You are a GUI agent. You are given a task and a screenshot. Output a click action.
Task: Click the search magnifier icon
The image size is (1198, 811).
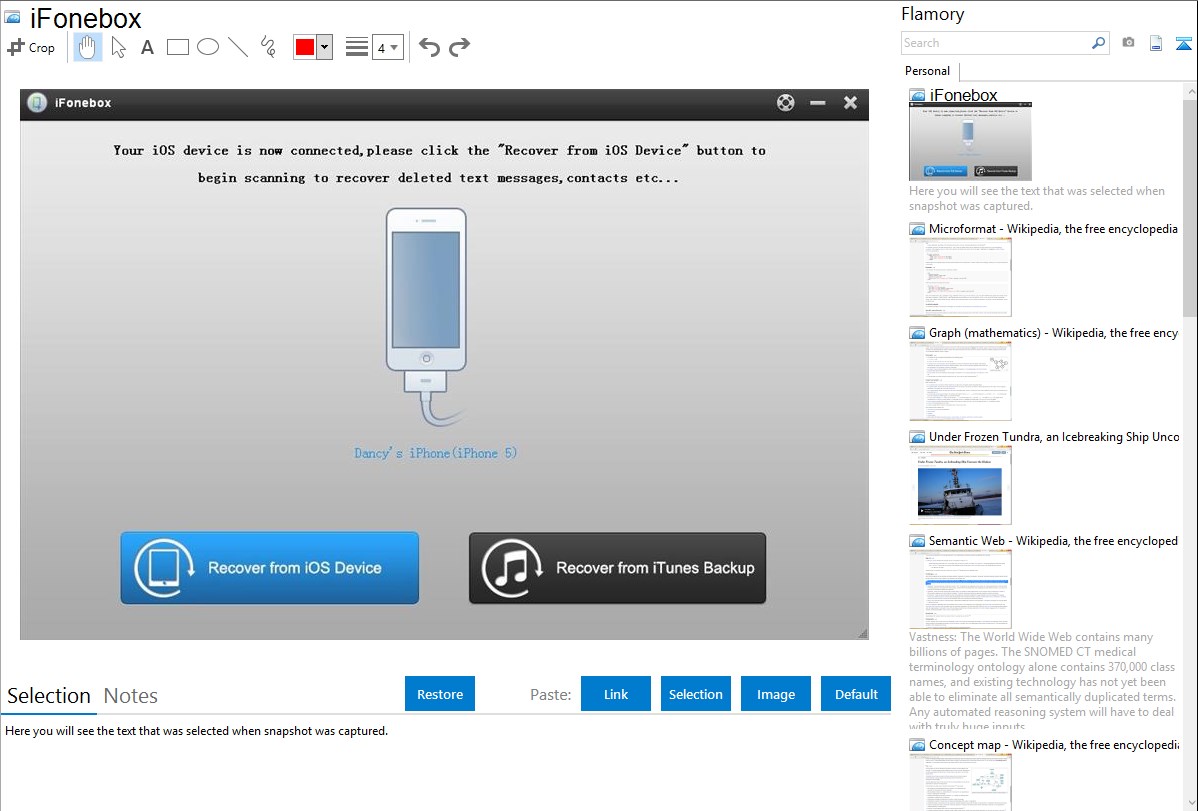[1099, 43]
